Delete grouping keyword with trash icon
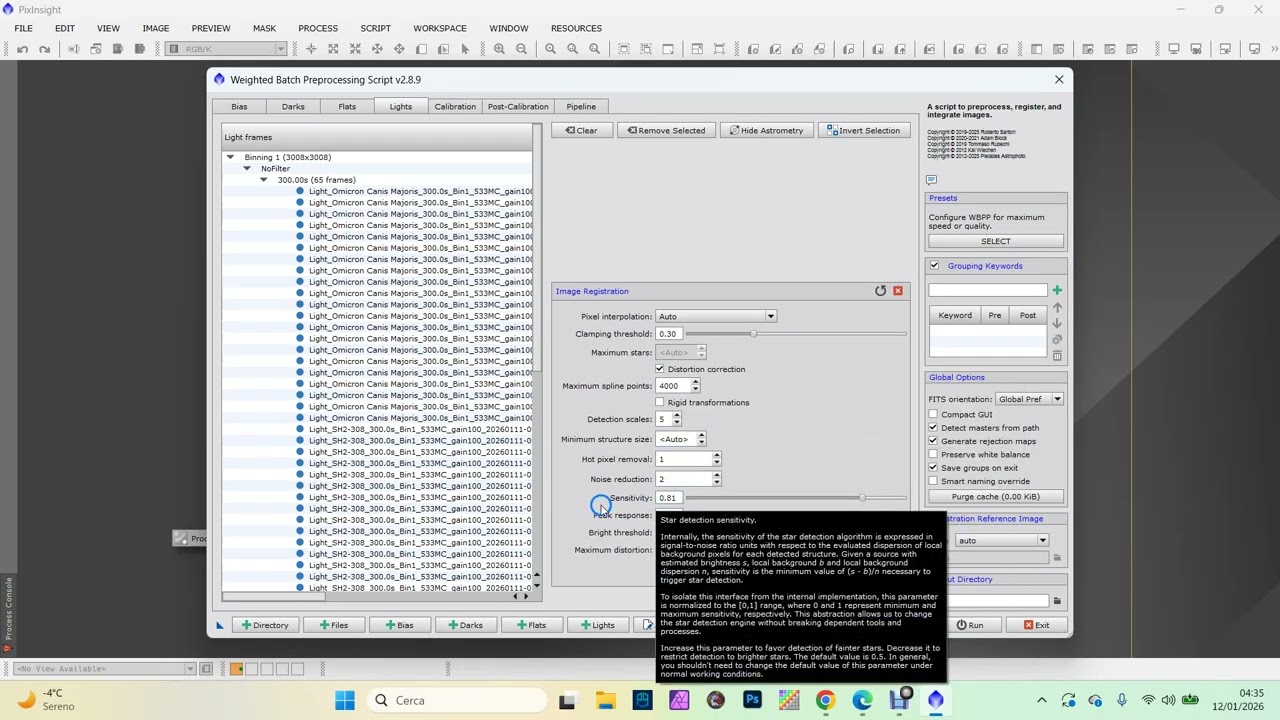The height and width of the screenshot is (720, 1280). 1057,356
